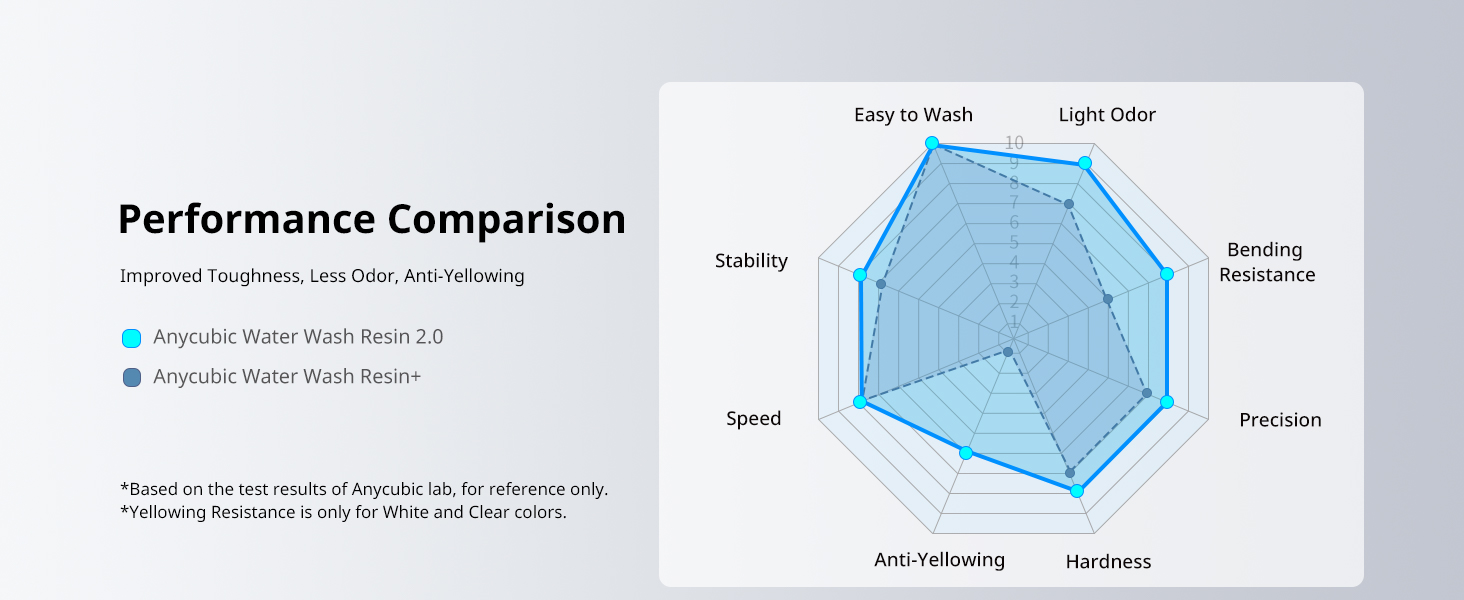
Task: Click the Anti-Yellowing axis label
Action: click(939, 560)
